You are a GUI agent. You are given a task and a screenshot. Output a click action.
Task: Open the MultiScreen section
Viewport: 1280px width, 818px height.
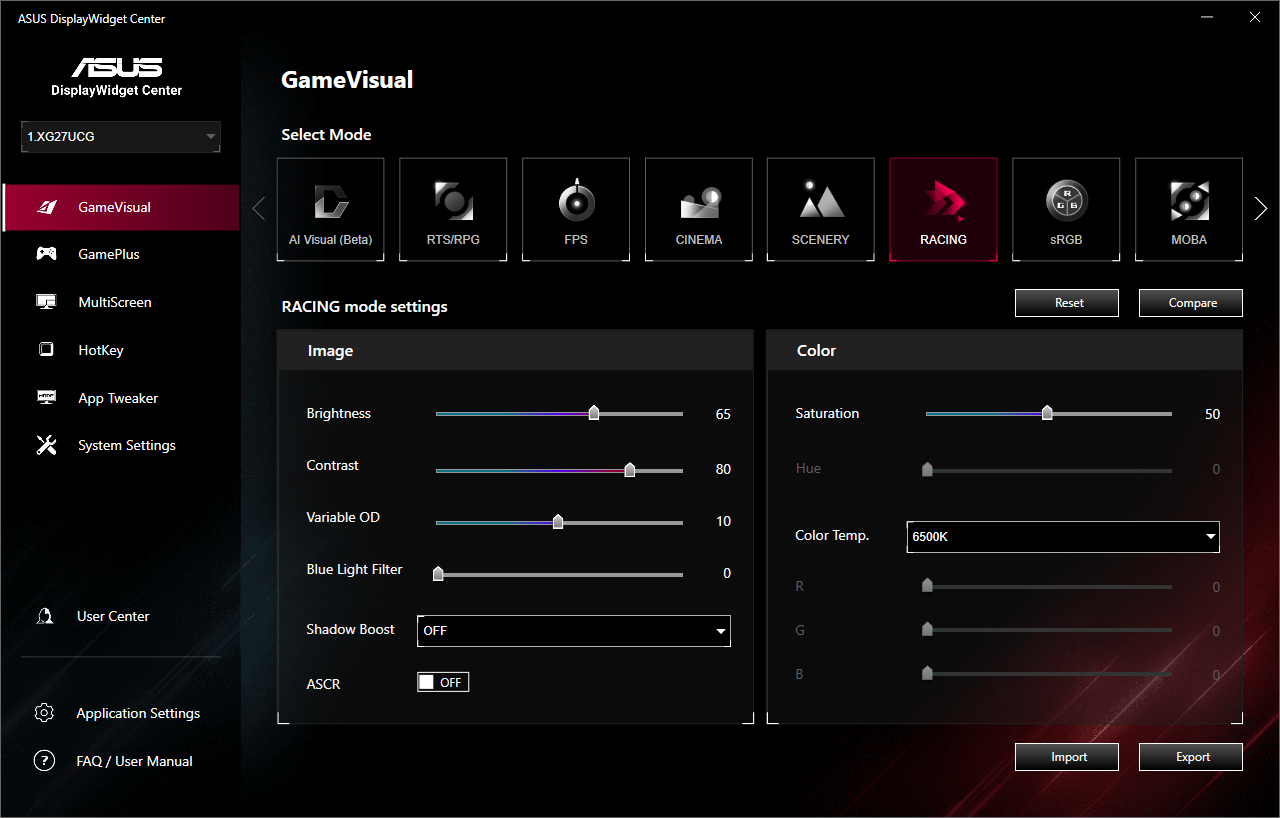coord(115,302)
